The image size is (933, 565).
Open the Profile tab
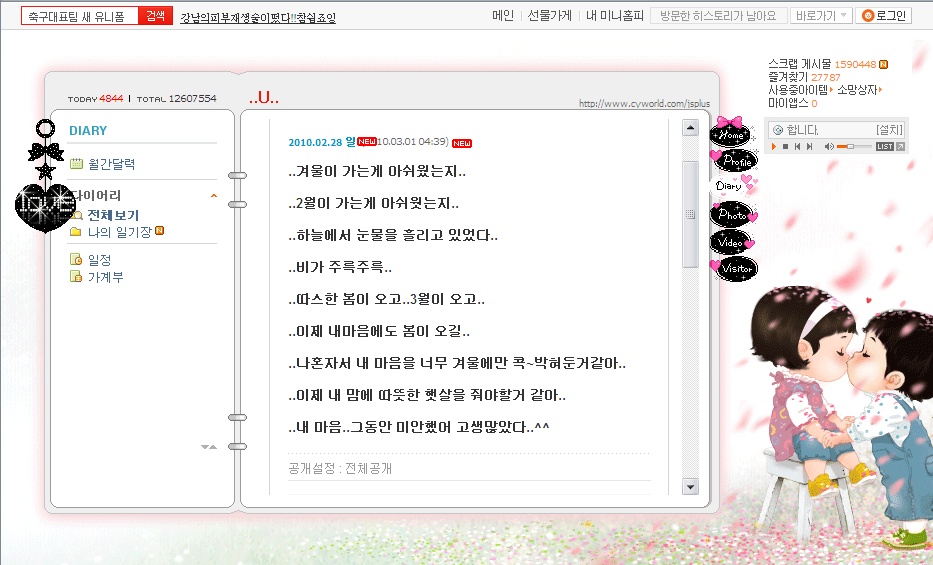pos(735,159)
